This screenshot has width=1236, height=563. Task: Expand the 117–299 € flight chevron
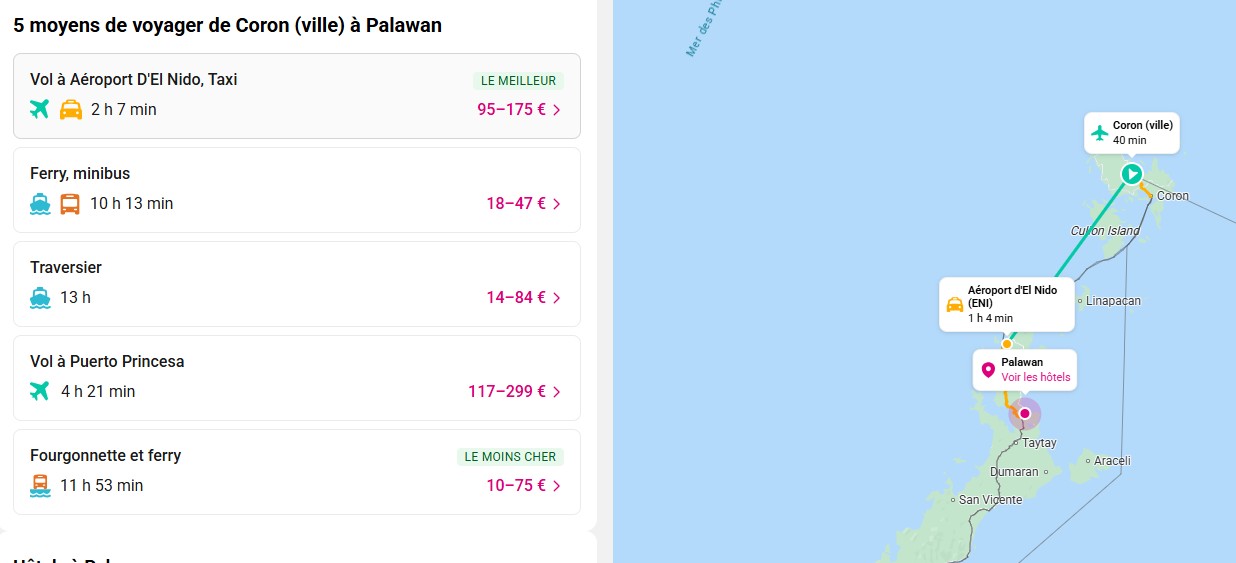(557, 392)
